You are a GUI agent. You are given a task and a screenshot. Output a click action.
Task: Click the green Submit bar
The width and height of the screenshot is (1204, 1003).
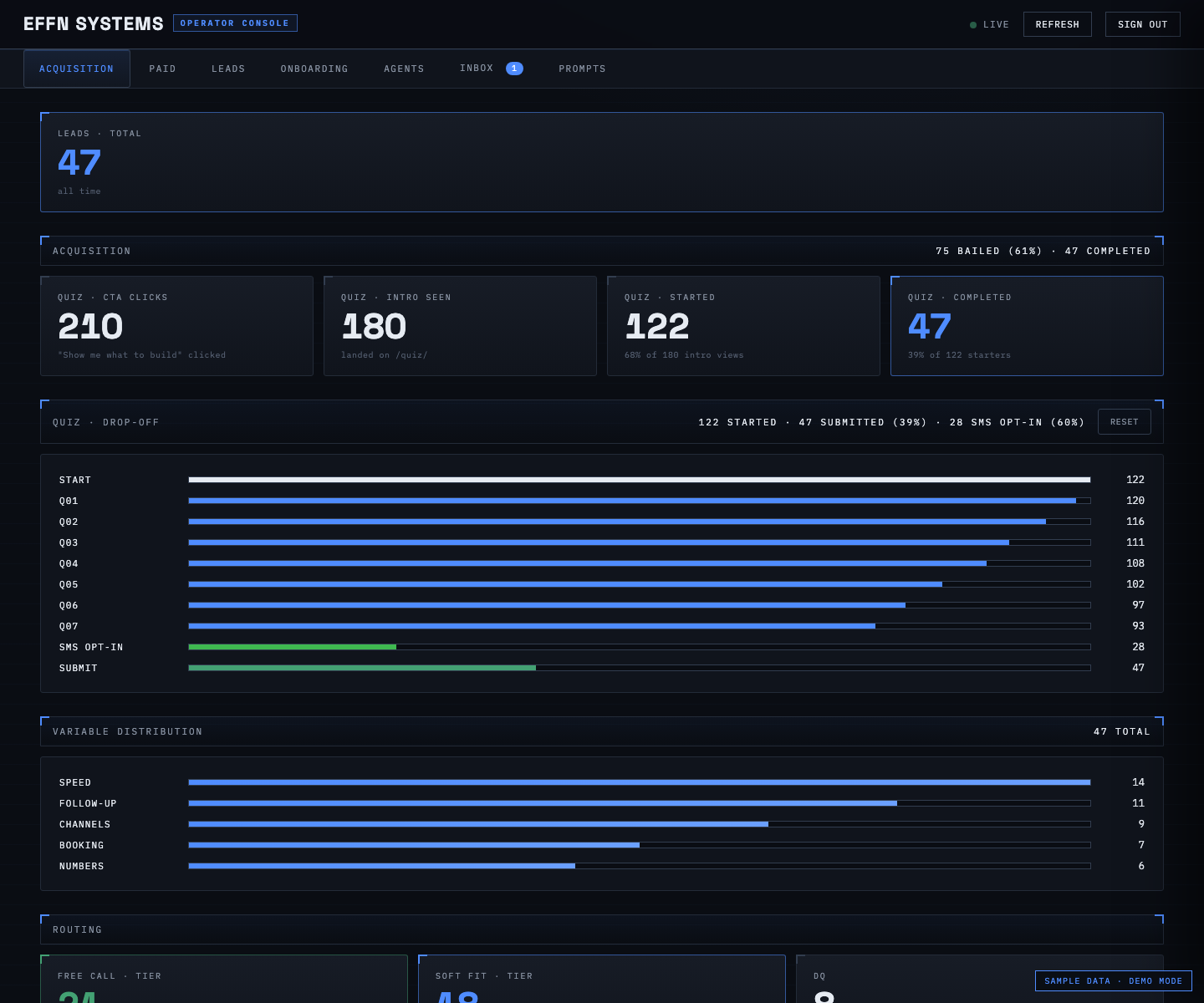tap(362, 668)
